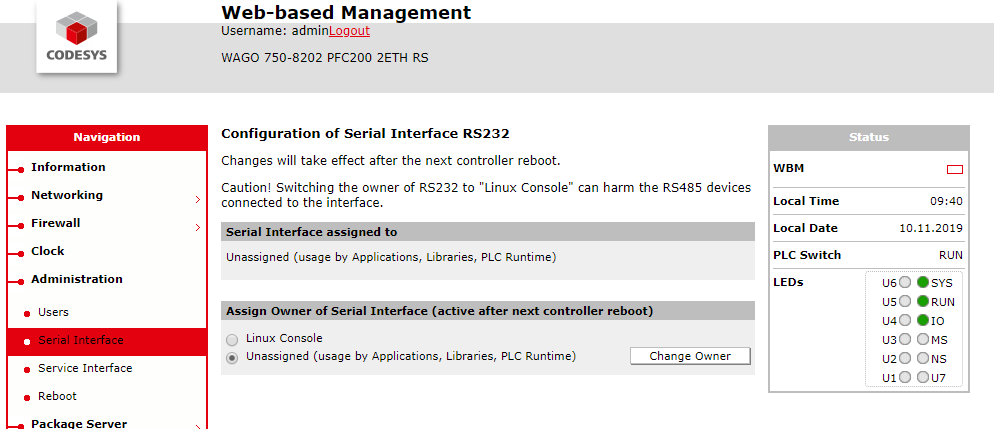Click the MS LED indicator
This screenshot has height=429, width=994.
922,340
